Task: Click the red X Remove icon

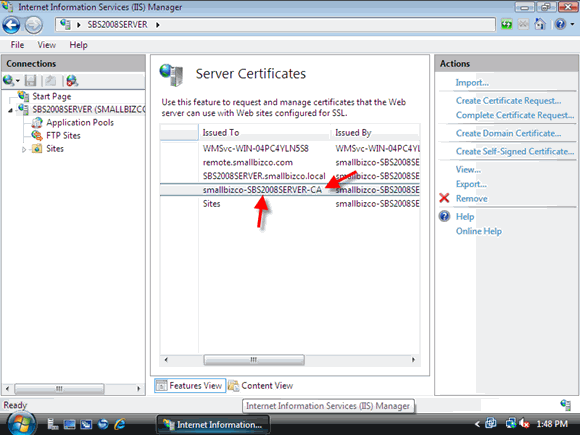Action: click(x=444, y=198)
